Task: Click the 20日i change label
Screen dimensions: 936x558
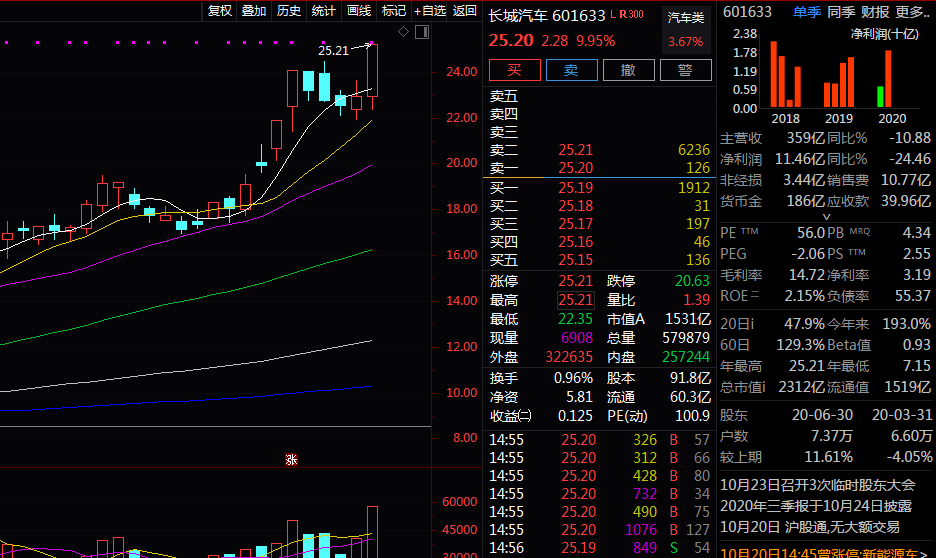Action: pyautogui.click(x=737, y=324)
